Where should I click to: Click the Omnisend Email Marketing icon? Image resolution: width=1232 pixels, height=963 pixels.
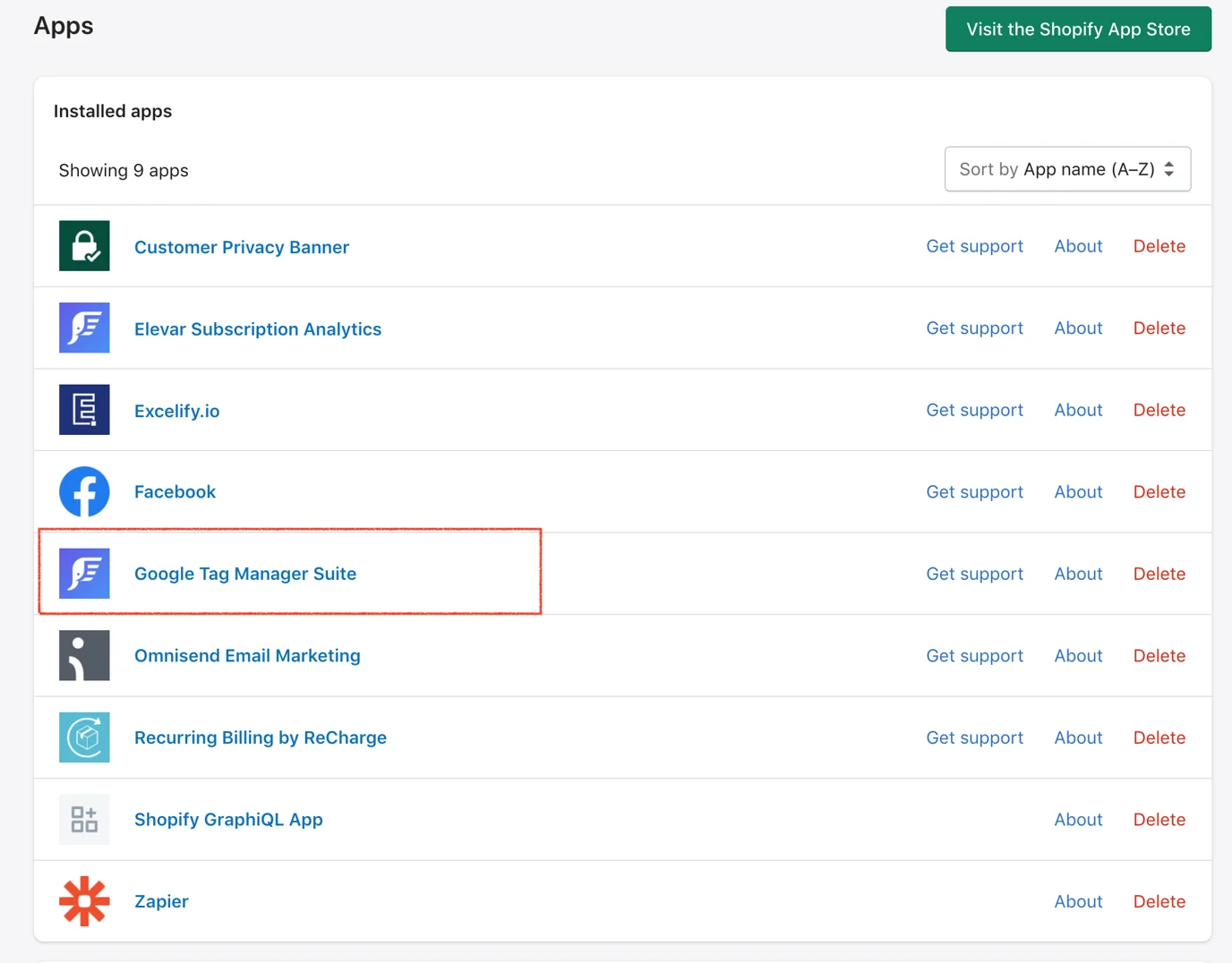[84, 655]
